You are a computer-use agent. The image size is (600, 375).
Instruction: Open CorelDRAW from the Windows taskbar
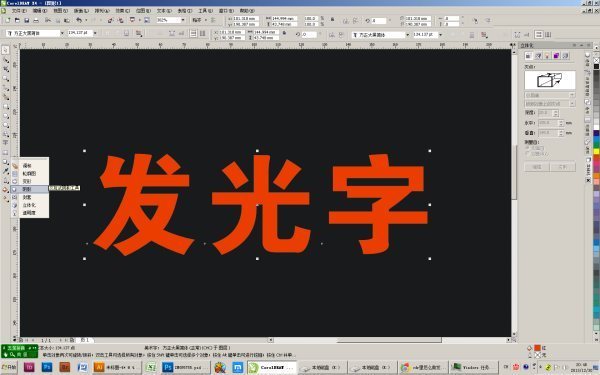point(272,367)
